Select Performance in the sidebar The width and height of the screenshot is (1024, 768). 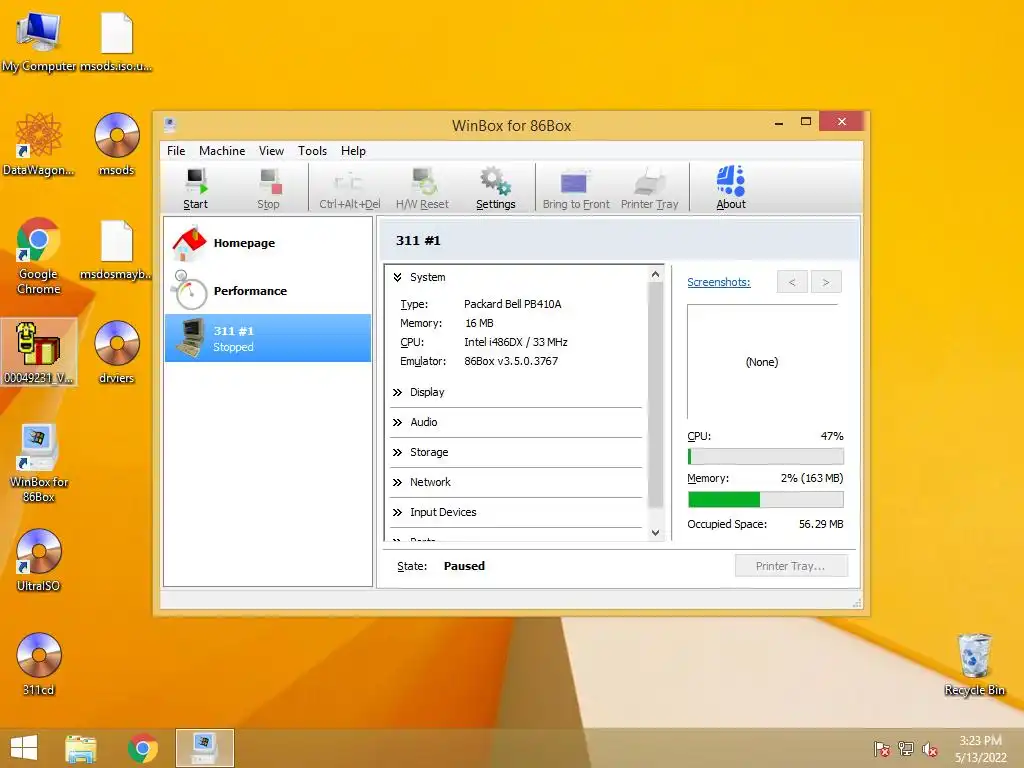[x=268, y=291]
